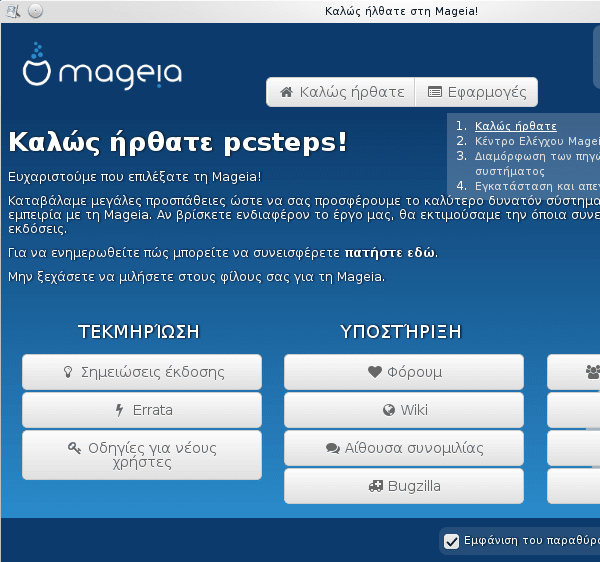Screen dimensions: 600x562
Task: Click the Ευχαριστούμε που επιλέξατε τη Mageia text
Action: tap(135, 177)
